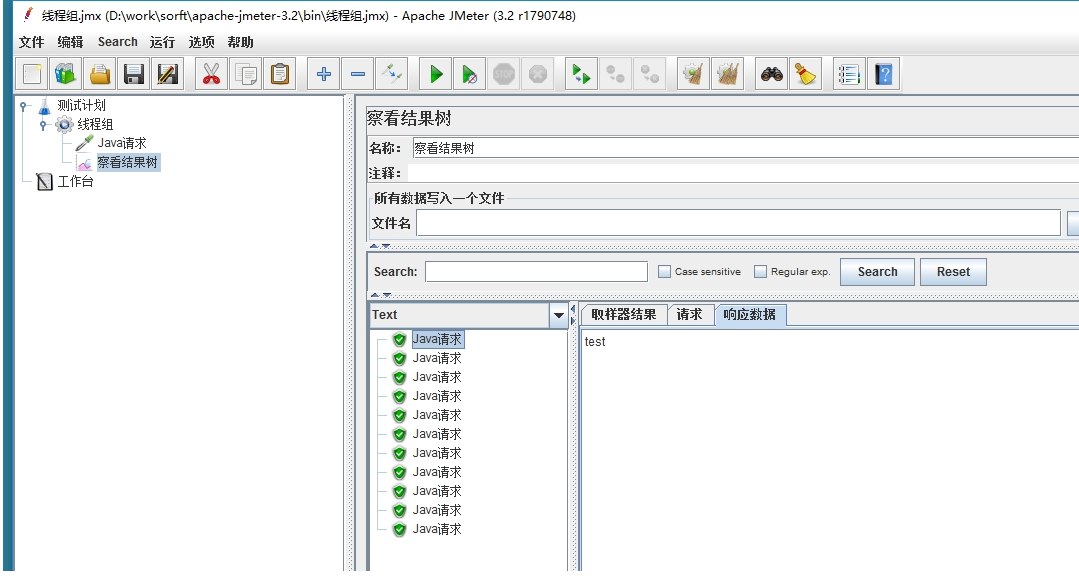The width and height of the screenshot is (1079, 584).
Task: Open the 帮助 menu
Action: tap(241, 42)
